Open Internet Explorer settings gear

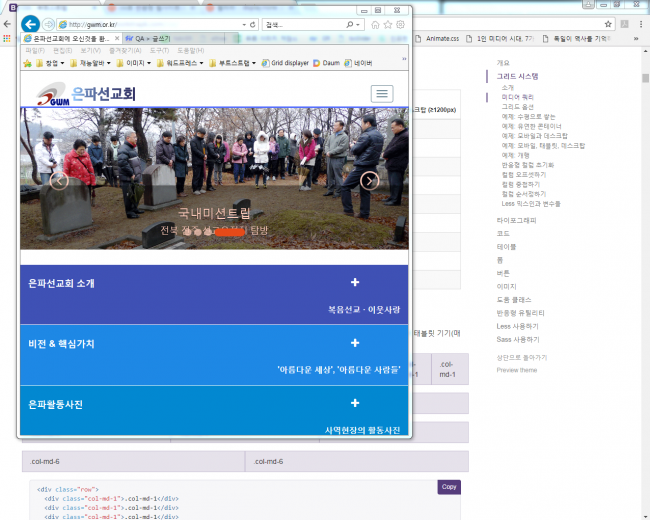400,25
